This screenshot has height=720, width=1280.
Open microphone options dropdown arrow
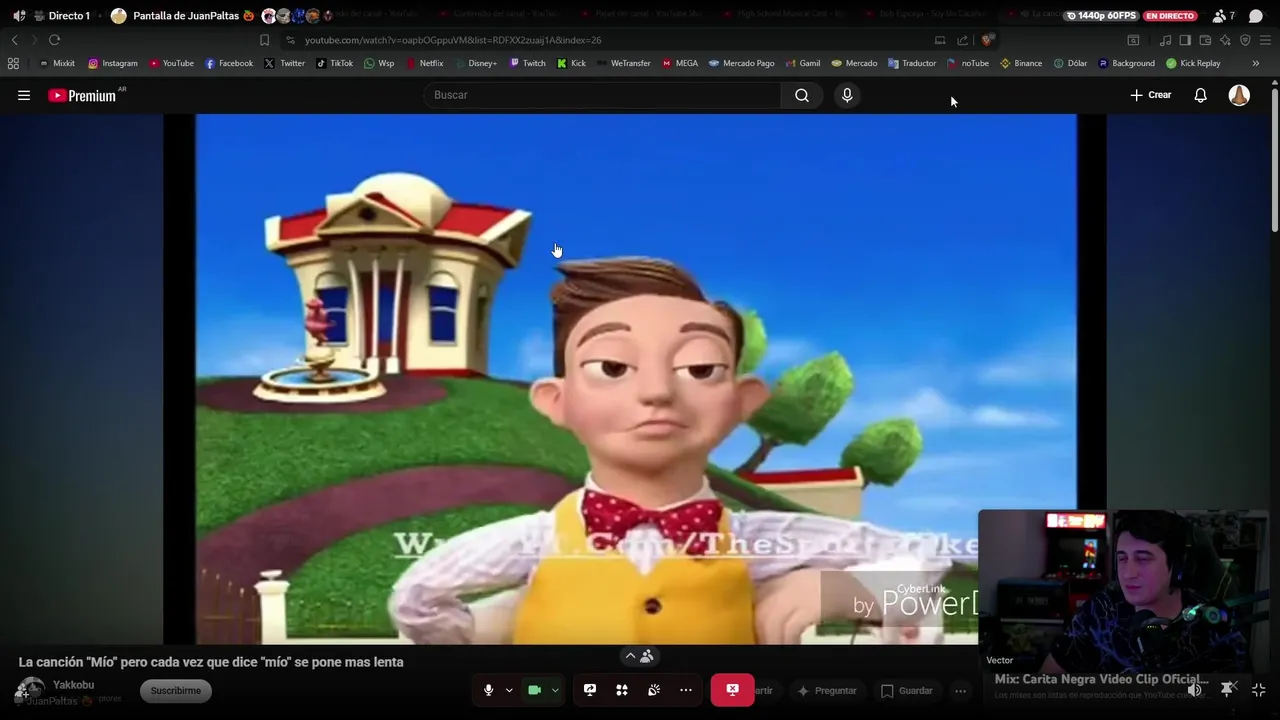click(509, 690)
